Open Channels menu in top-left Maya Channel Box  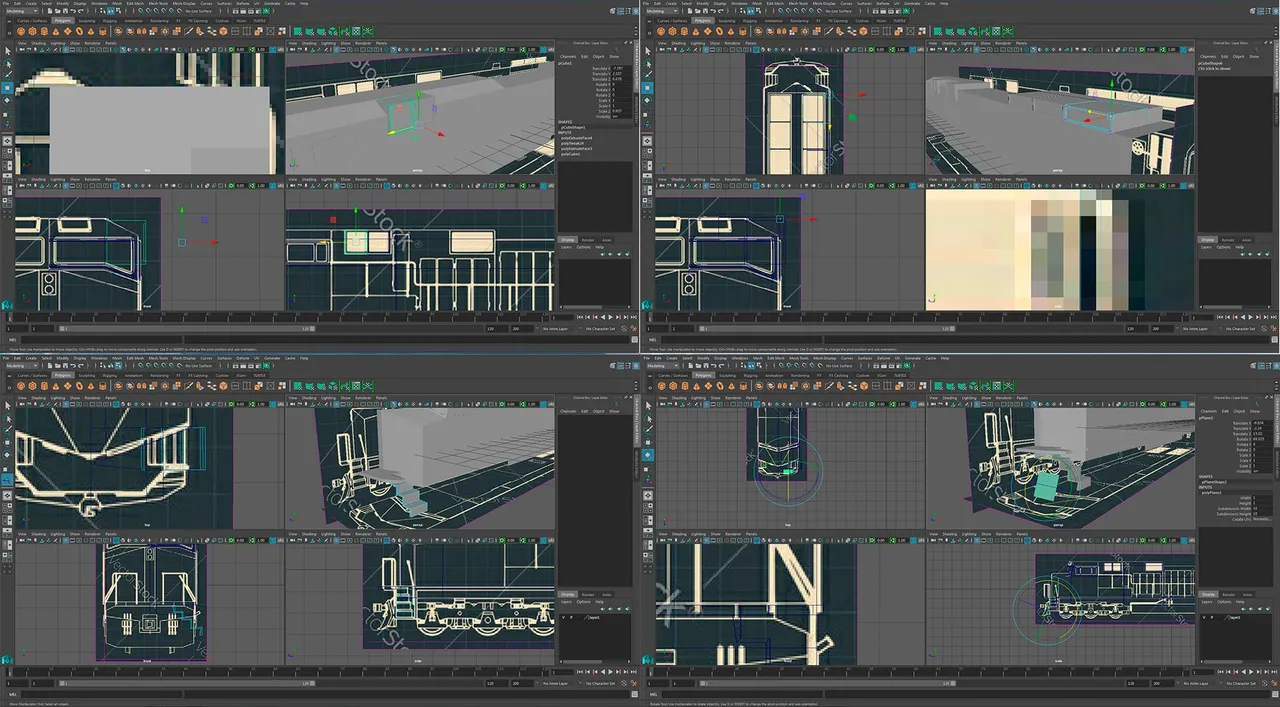pos(568,56)
